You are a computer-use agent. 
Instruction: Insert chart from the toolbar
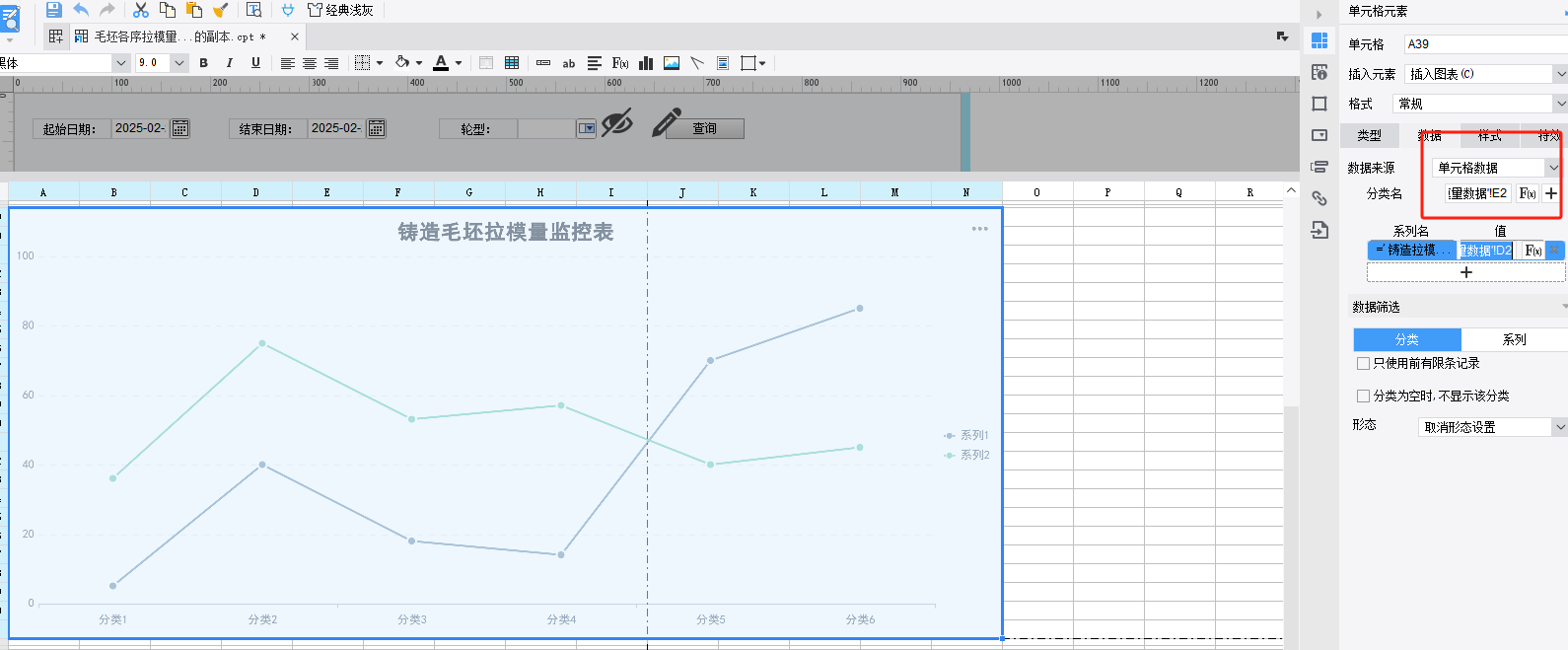(646, 63)
